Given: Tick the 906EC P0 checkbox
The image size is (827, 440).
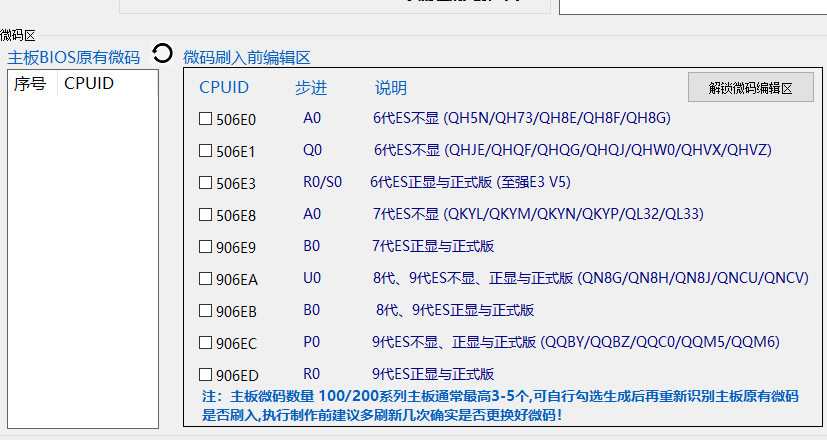Looking at the screenshot, I should pos(205,343).
